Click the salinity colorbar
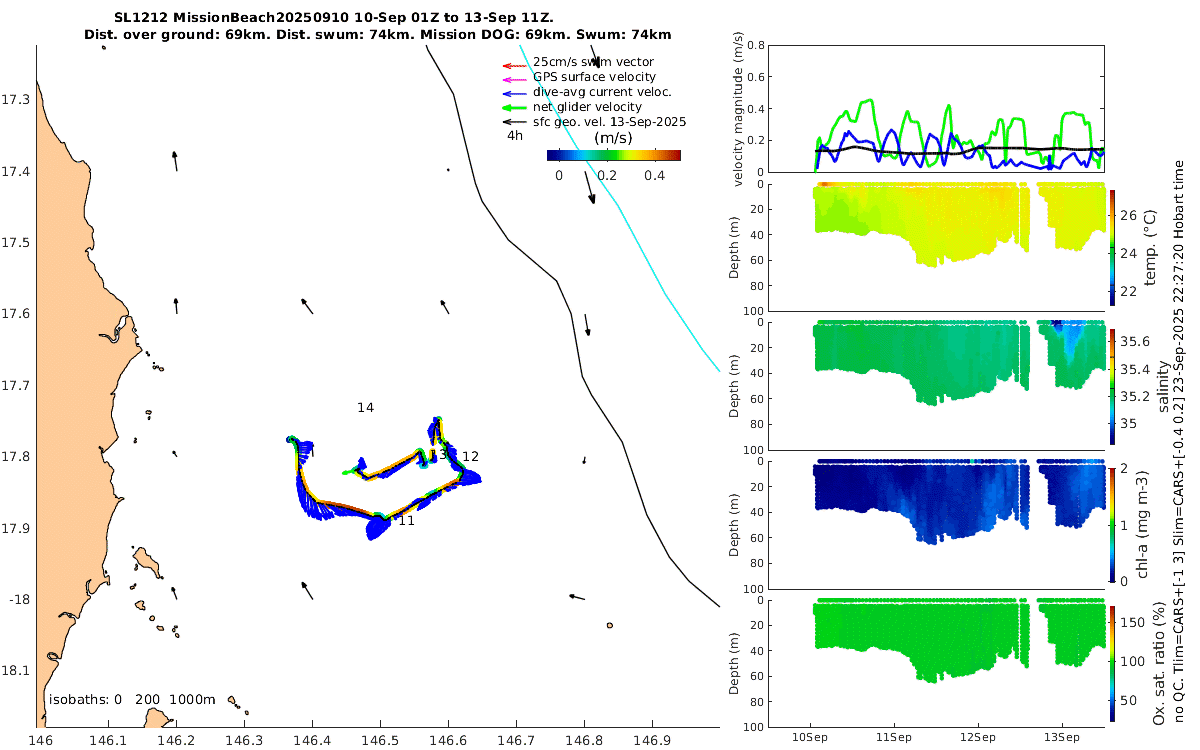Image resolution: width=1200 pixels, height=750 pixels. coord(1113,385)
